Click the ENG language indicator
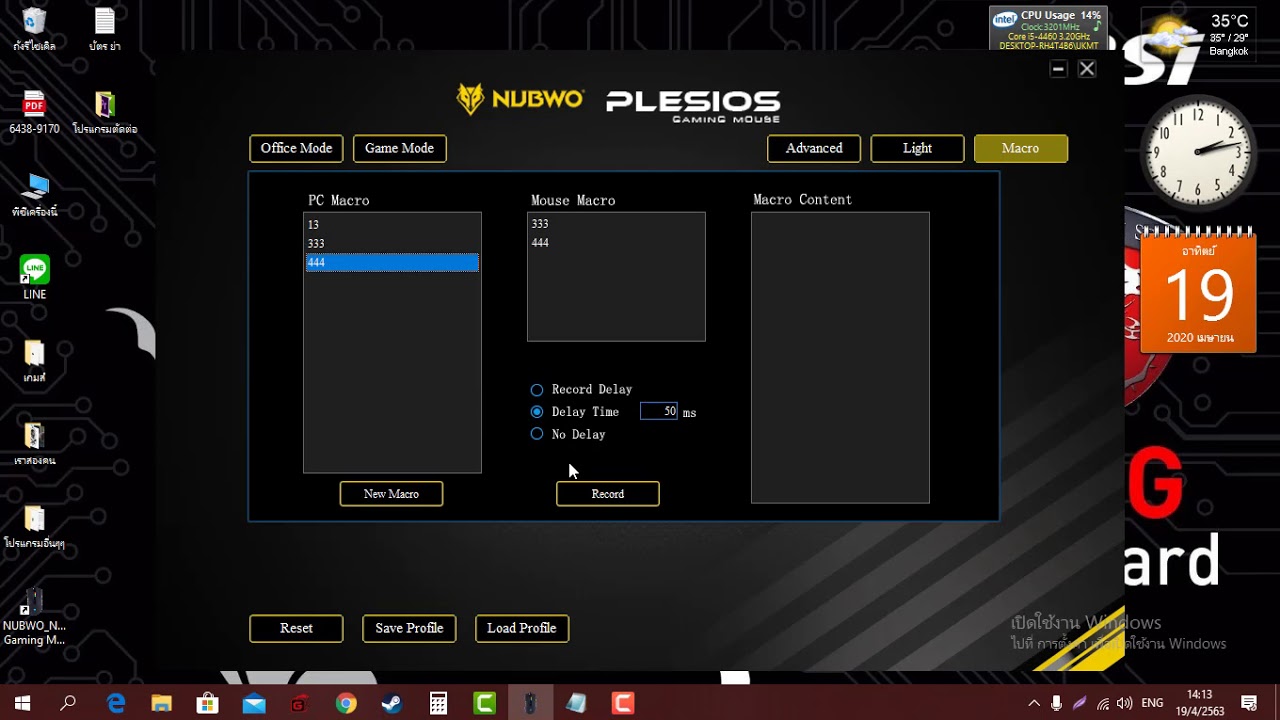This screenshot has height=720, width=1280. tap(1152, 703)
